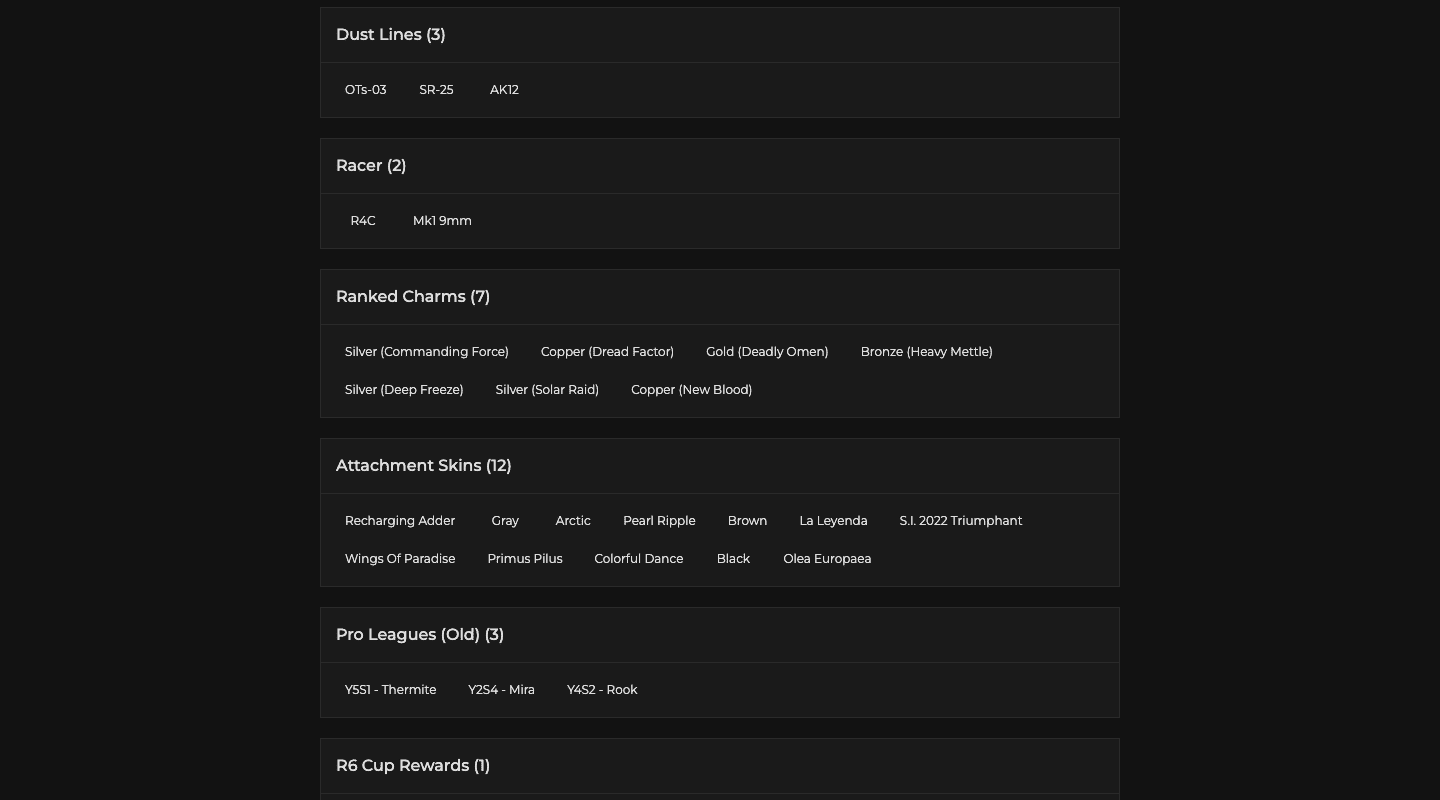1440x800 pixels.
Task: Select the OTs-03 Dust Lines item
Action: (x=366, y=90)
